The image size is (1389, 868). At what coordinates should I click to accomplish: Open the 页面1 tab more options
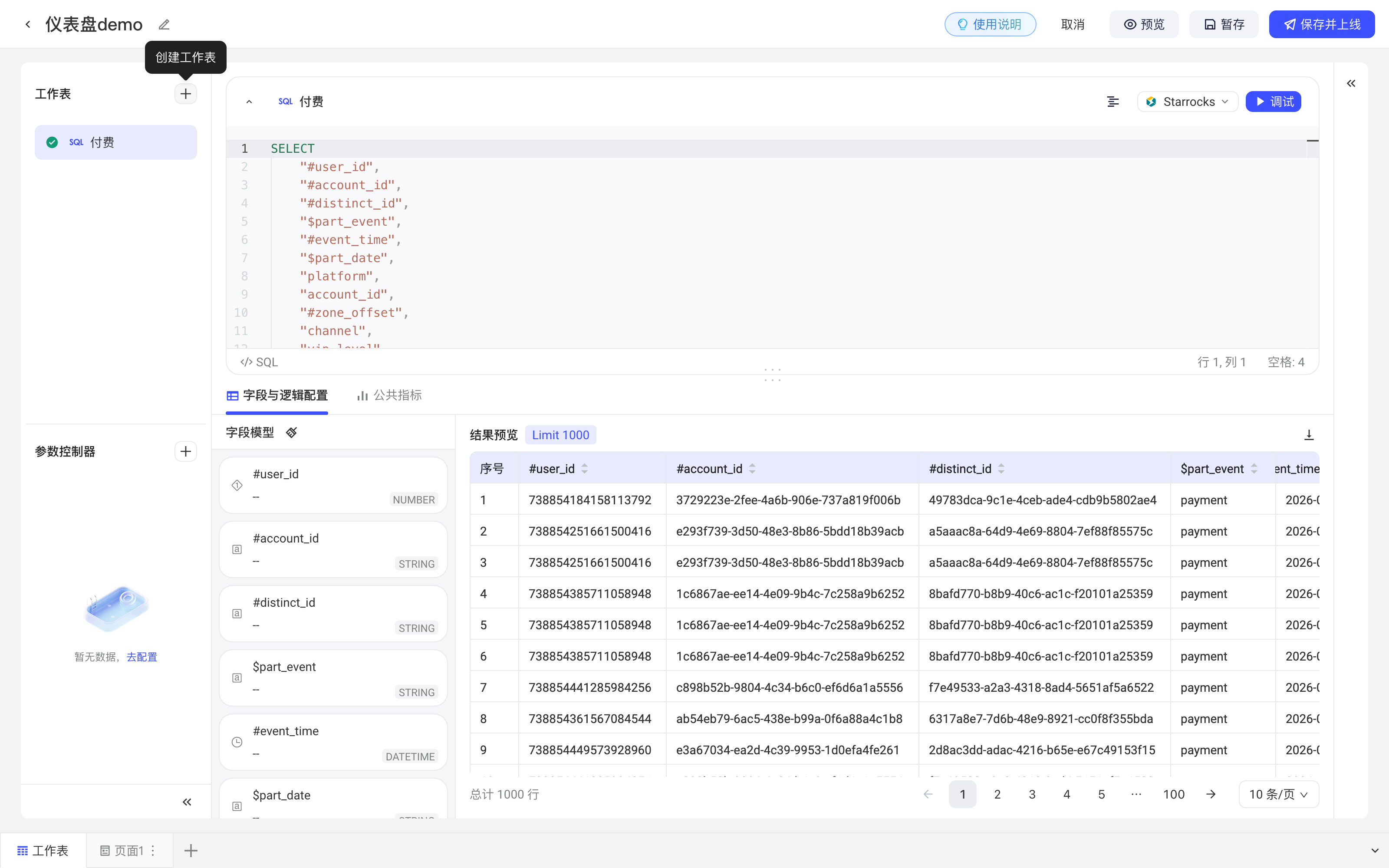tap(153, 850)
